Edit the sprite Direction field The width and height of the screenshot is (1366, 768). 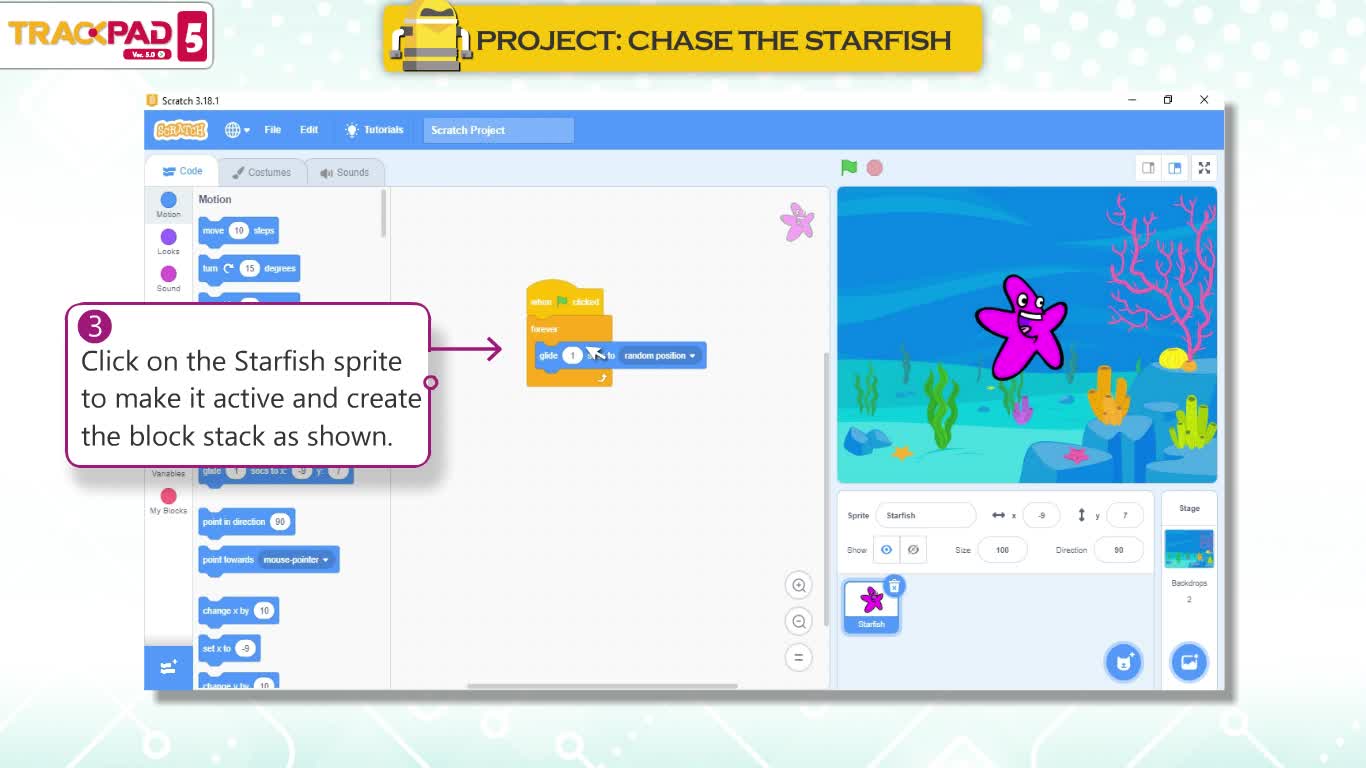(x=1118, y=550)
